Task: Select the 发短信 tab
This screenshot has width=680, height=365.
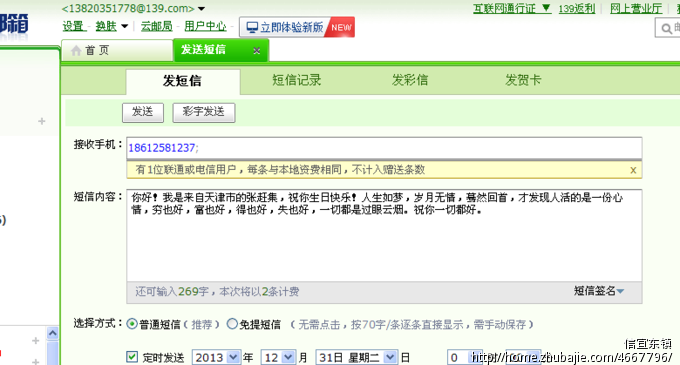Action: [x=183, y=81]
